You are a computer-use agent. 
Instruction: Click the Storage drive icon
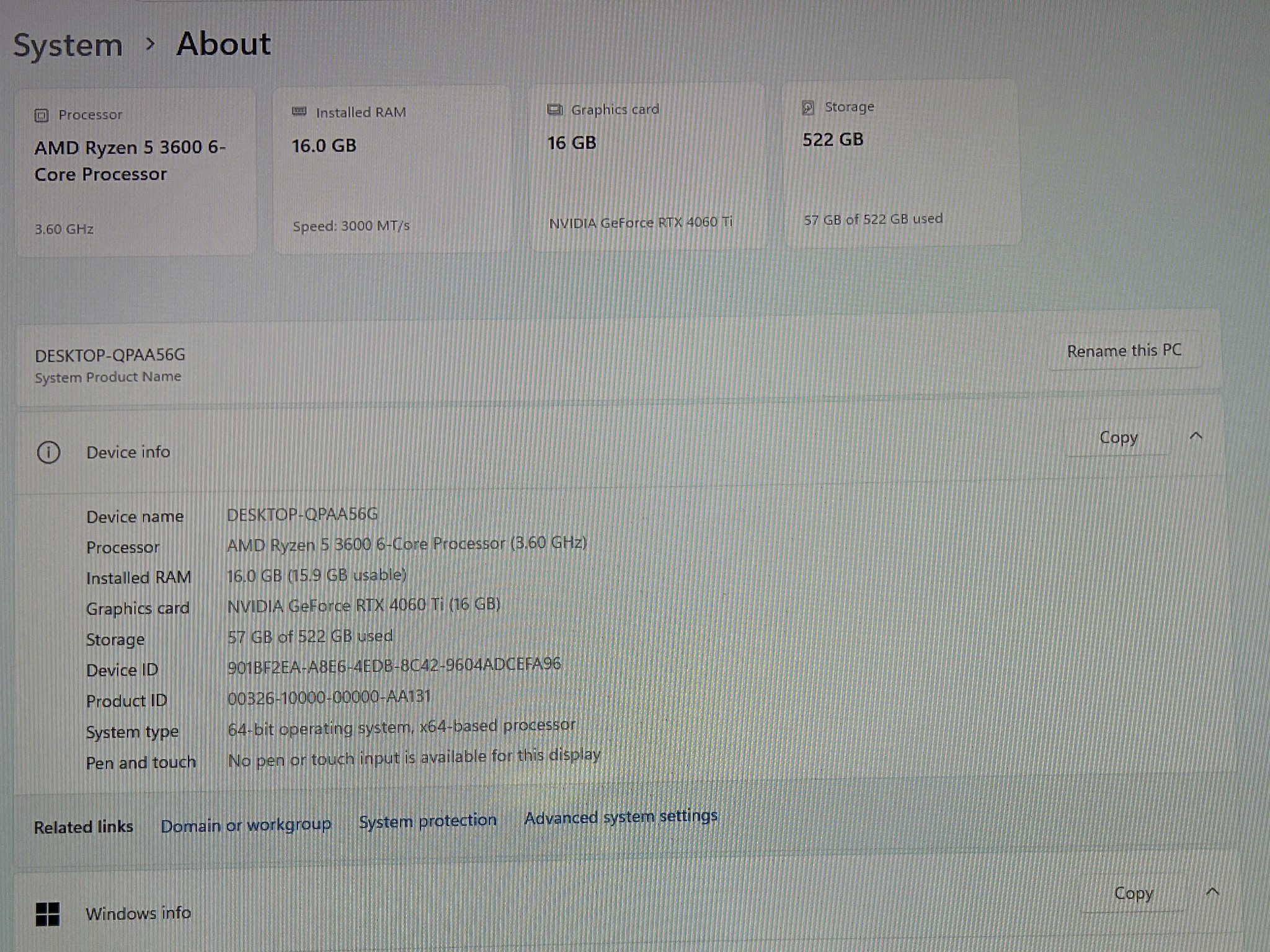pyautogui.click(x=808, y=107)
